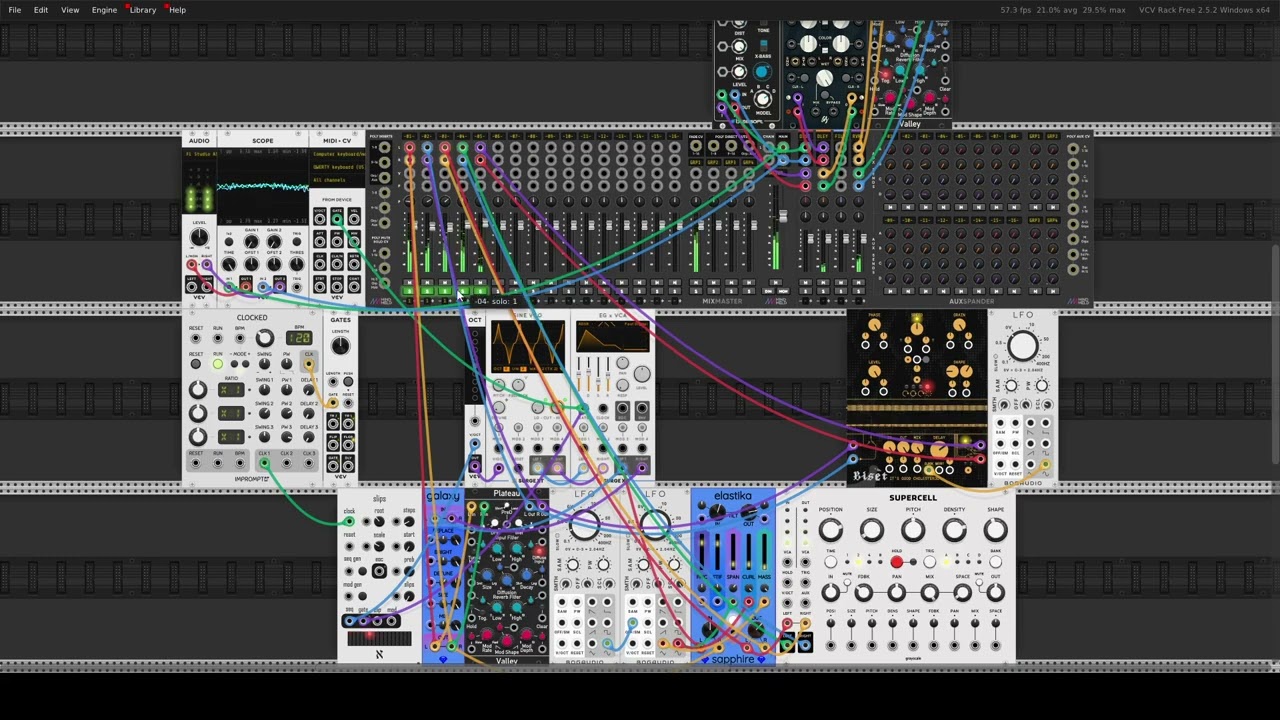1280x720 pixels.
Task: Click MixMaster track -06- label
Action: pos(498,136)
